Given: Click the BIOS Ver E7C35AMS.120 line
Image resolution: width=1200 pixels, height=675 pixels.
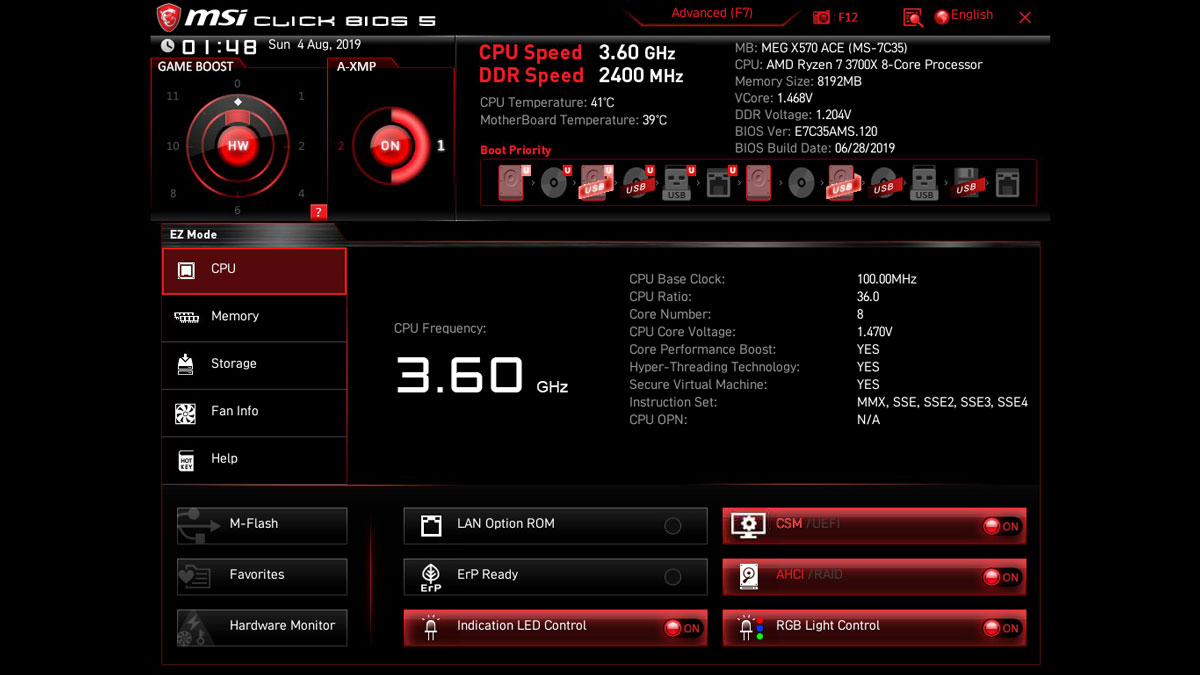Looking at the screenshot, I should coord(806,132).
